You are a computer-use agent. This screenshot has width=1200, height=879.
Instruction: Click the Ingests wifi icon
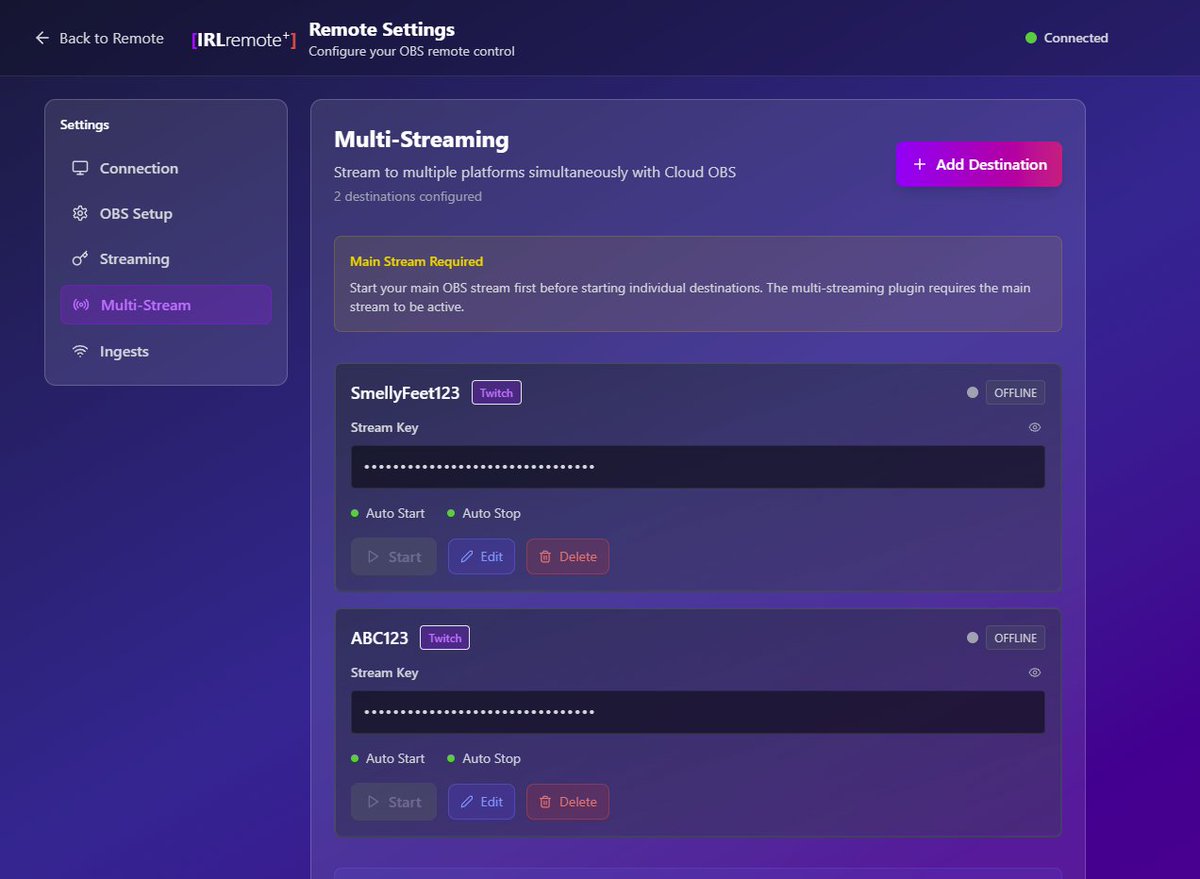click(80, 351)
